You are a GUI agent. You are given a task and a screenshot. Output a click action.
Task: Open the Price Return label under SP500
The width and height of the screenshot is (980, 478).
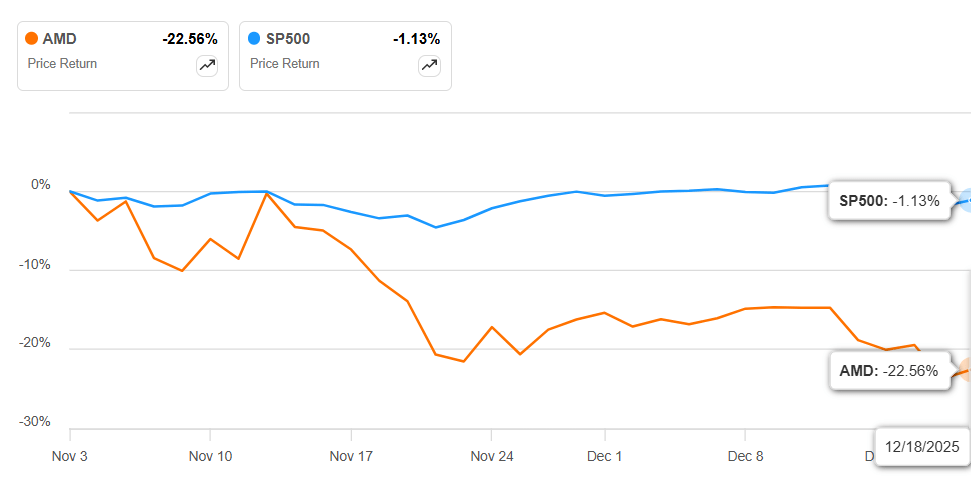[x=285, y=63]
